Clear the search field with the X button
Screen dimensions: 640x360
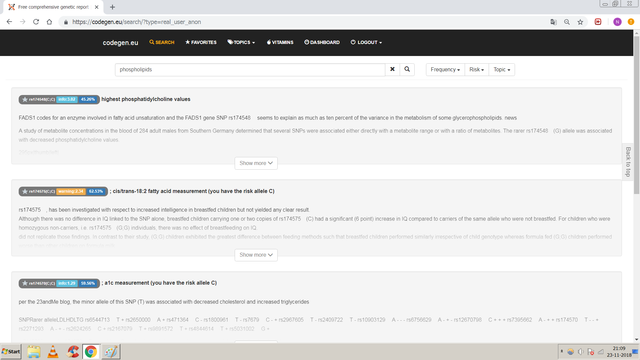(x=392, y=69)
